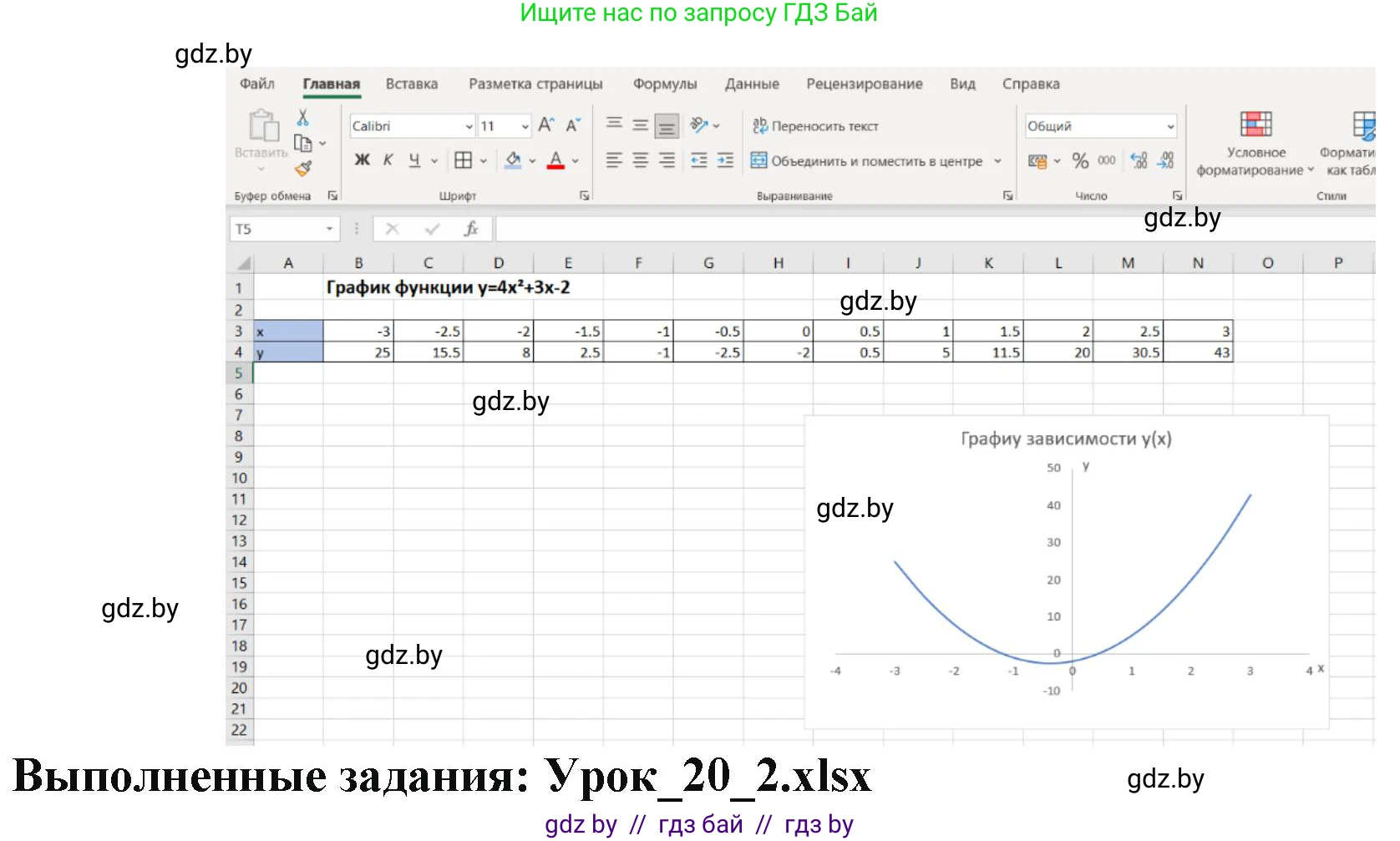Open the function insert fx icon
Image resolution: width=1400 pixels, height=841 pixels.
coord(472,228)
